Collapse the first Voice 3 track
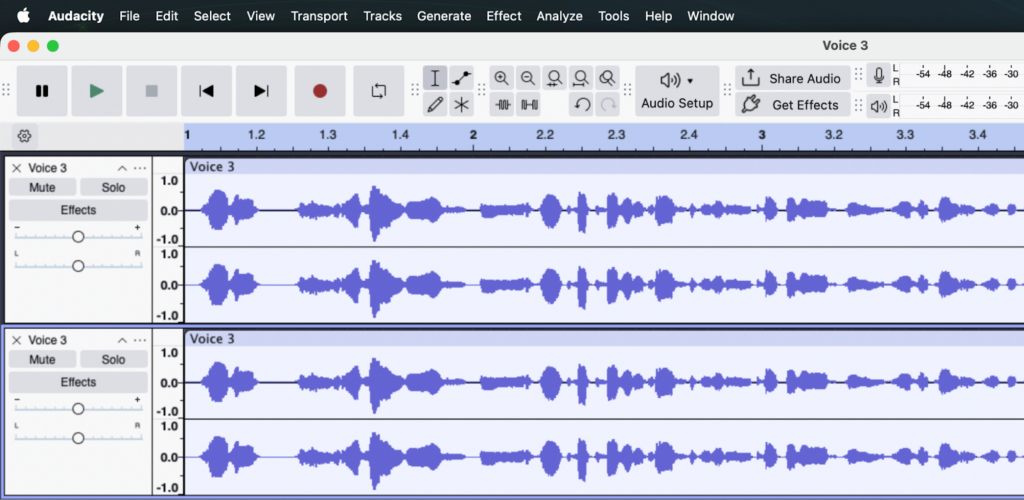This screenshot has width=1024, height=500. click(122, 168)
